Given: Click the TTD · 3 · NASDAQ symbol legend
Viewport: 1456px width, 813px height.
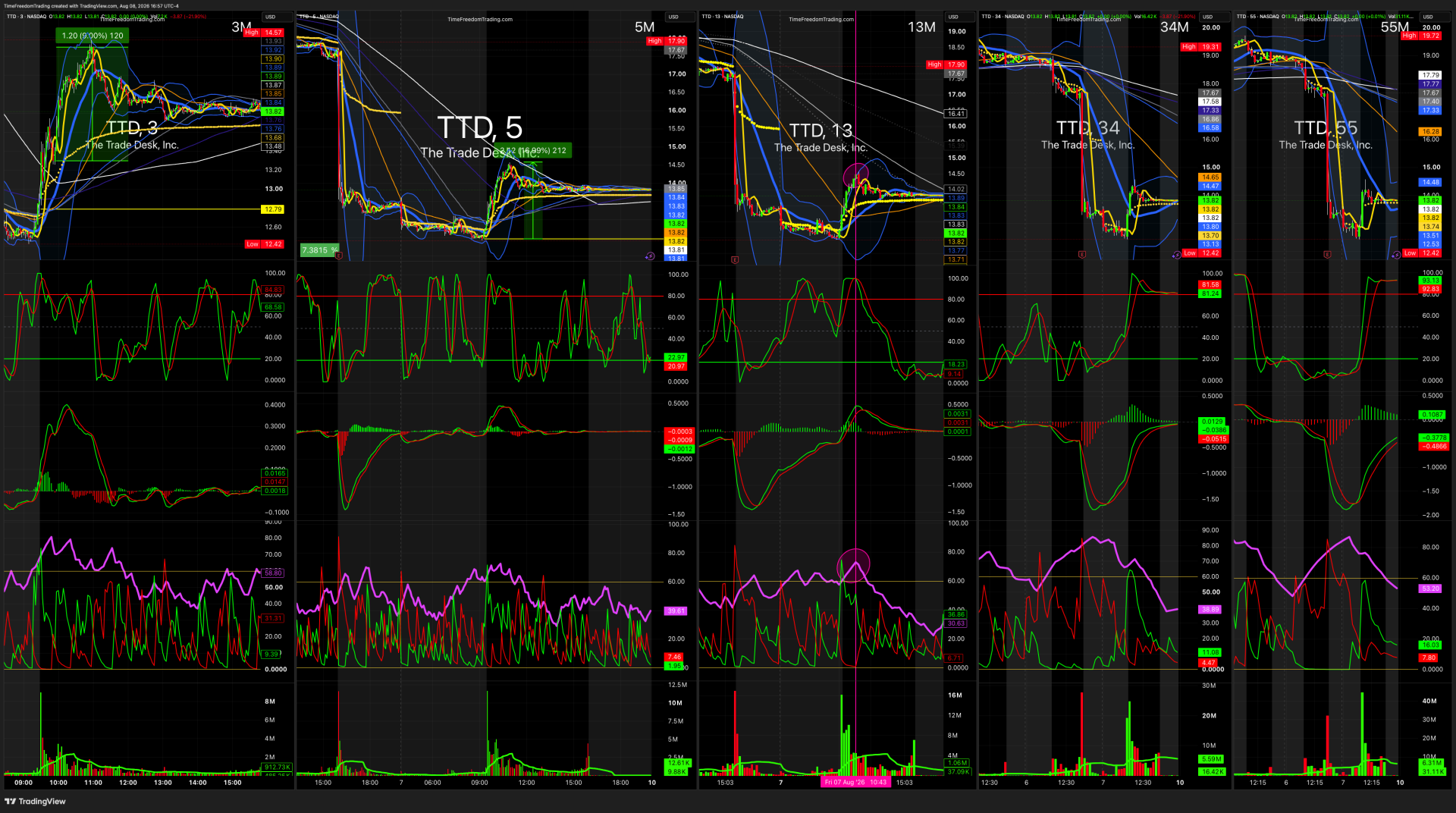Looking at the screenshot, I should click(x=27, y=16).
